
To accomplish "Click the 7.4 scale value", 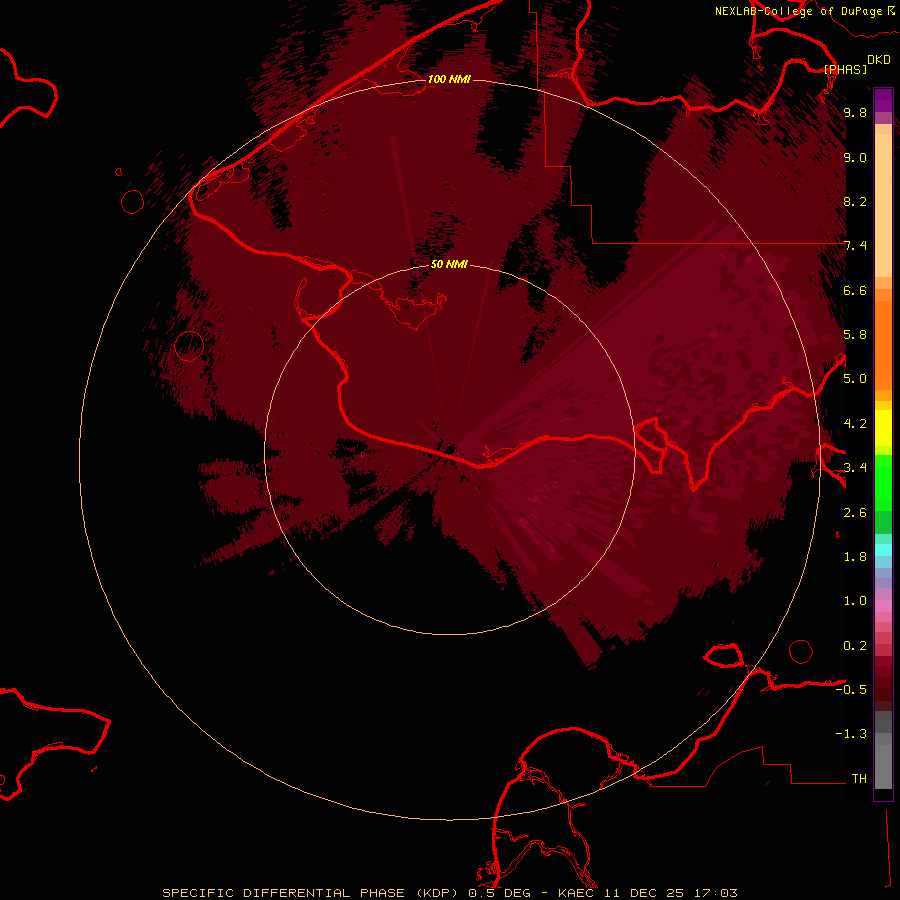I will point(855,246).
